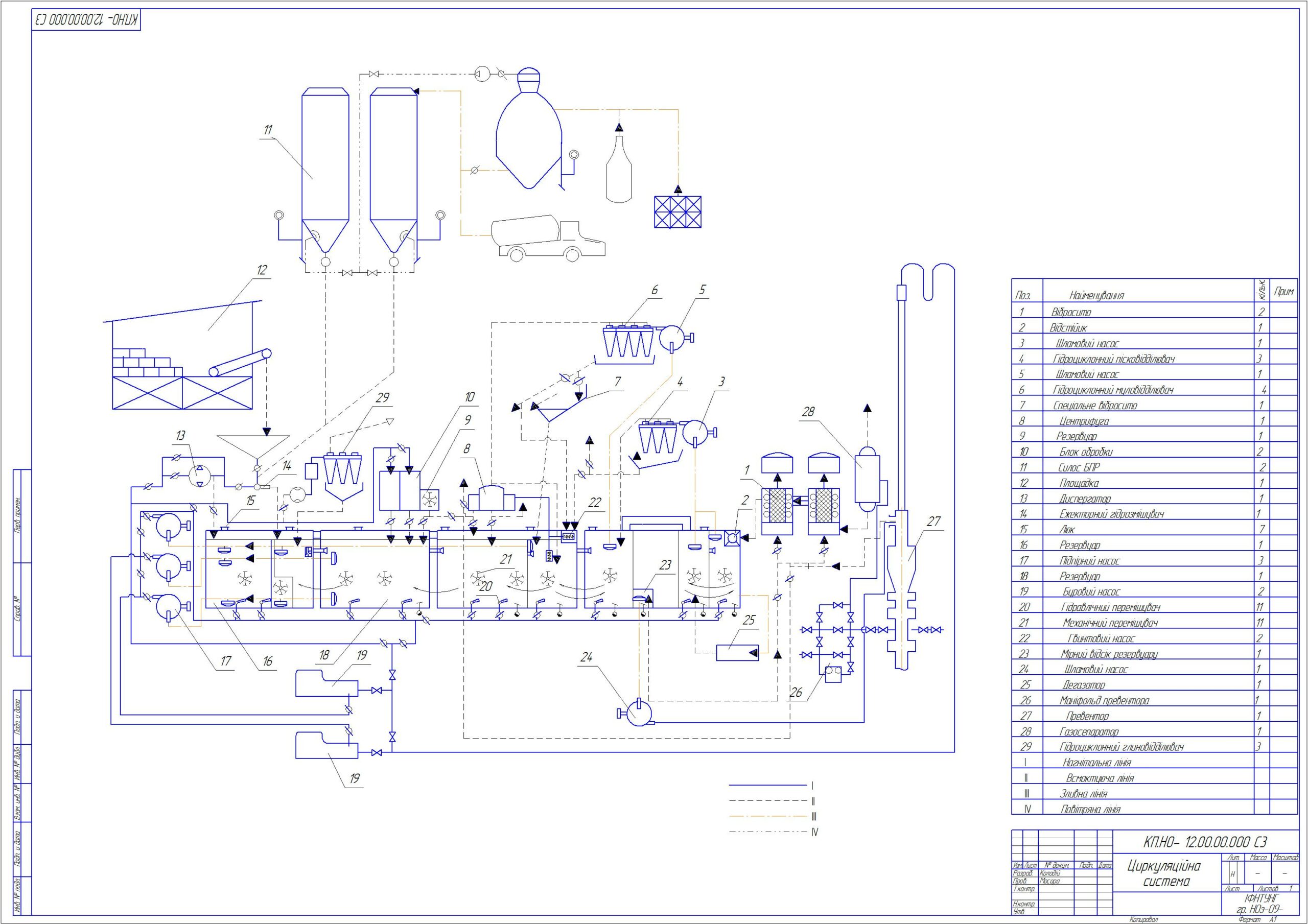Select the 'Найменування' column header
This screenshot has height=924, width=1308.
pos(1096,295)
